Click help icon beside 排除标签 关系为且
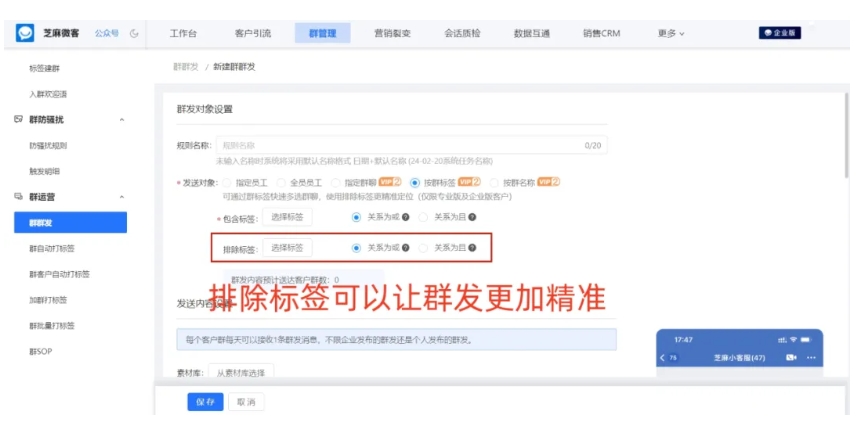 472,248
